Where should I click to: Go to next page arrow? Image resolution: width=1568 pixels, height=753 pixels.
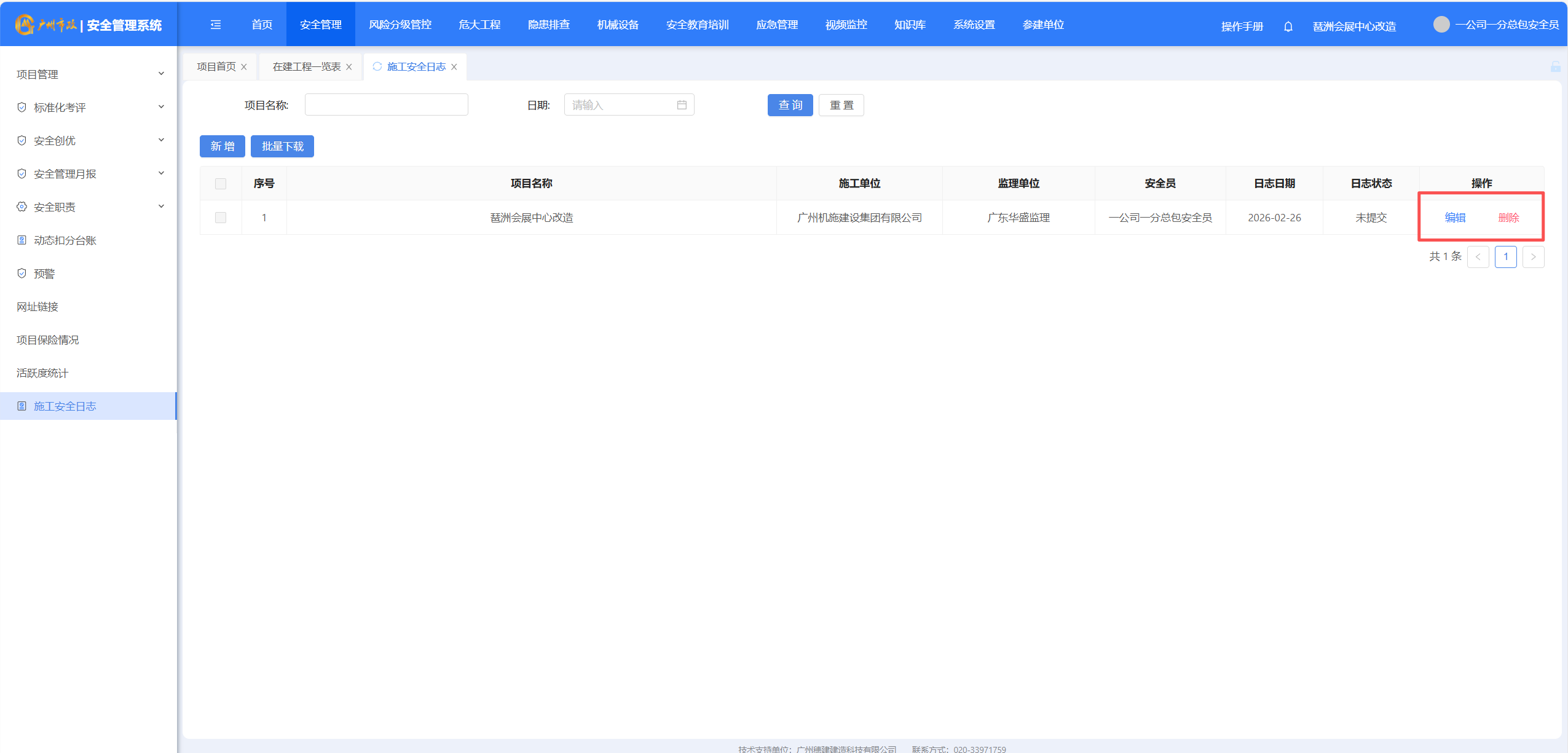pos(1533,257)
